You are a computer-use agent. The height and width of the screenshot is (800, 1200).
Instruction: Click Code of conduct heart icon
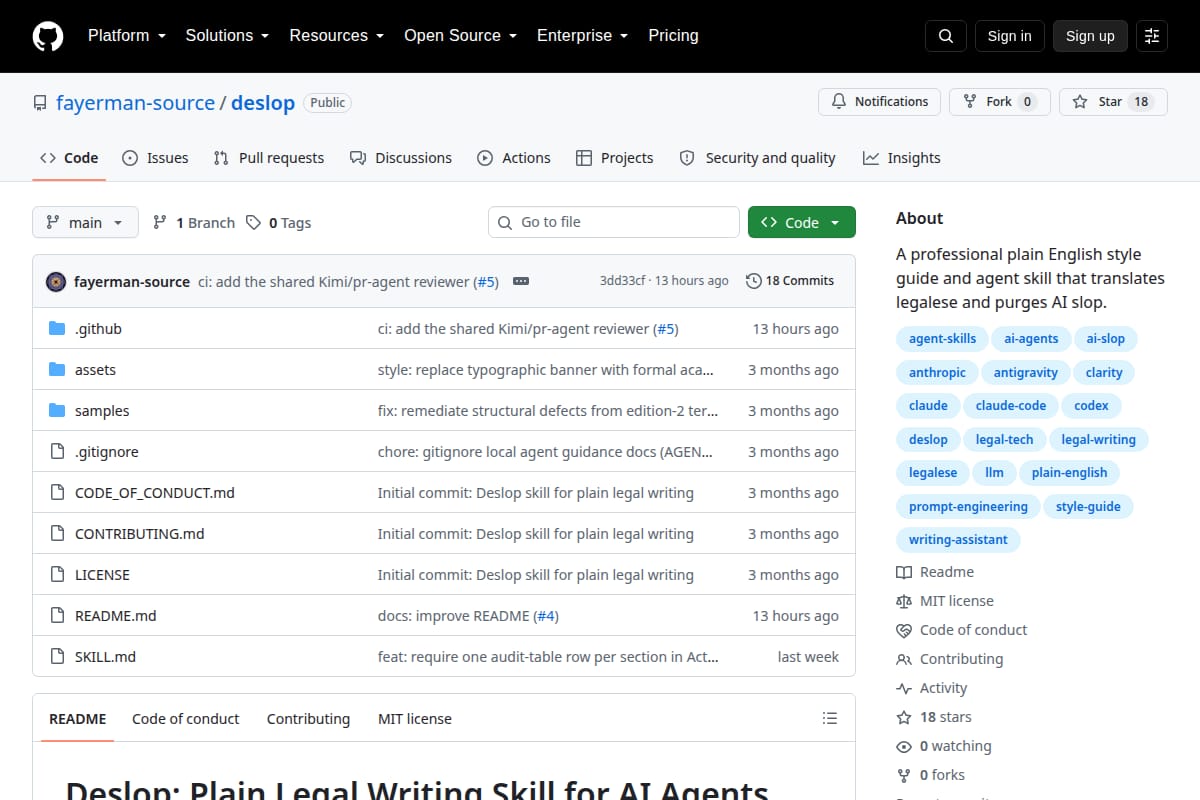tap(904, 630)
